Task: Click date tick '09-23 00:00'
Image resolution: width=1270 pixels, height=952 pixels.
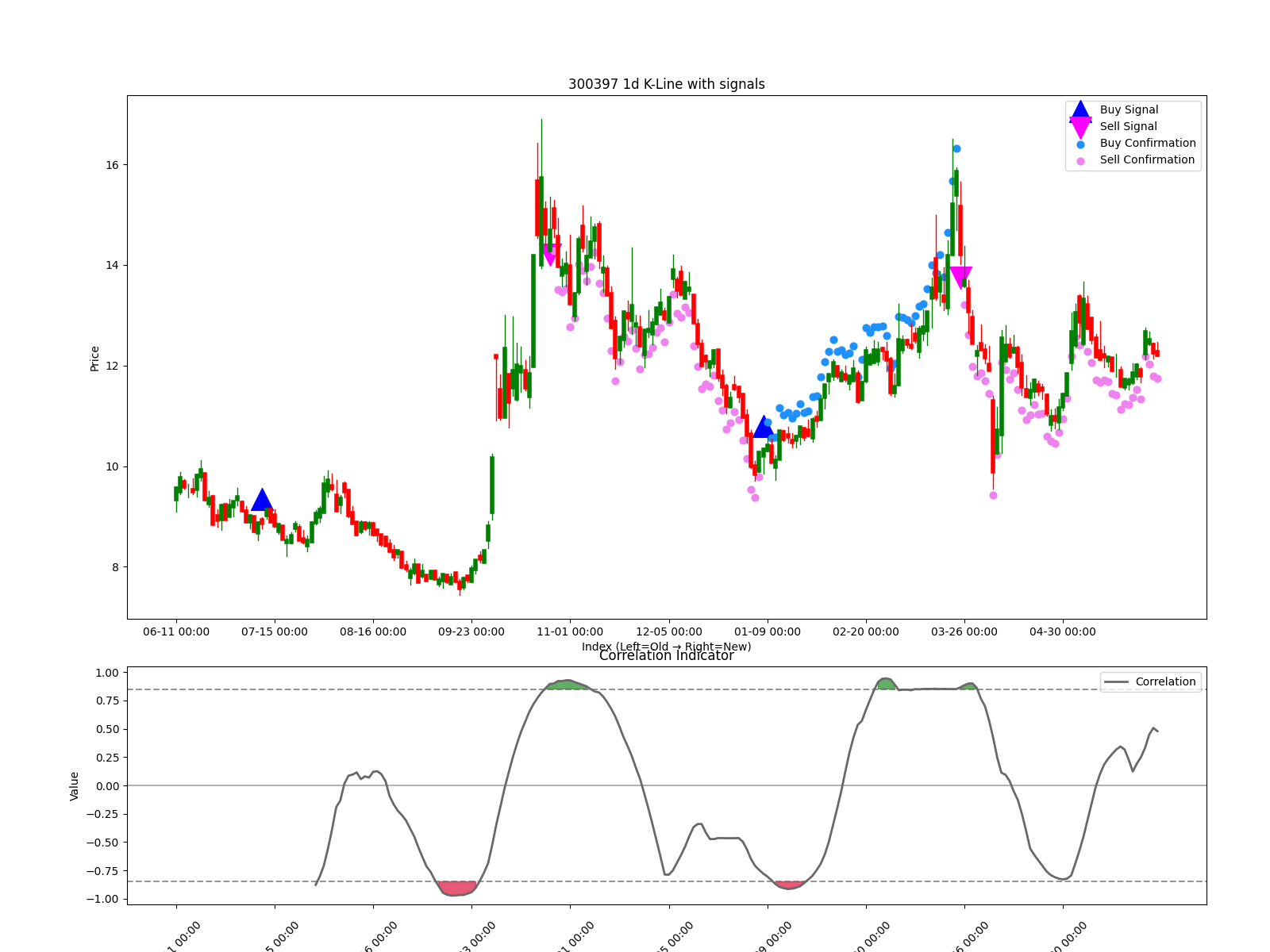Action: point(471,632)
